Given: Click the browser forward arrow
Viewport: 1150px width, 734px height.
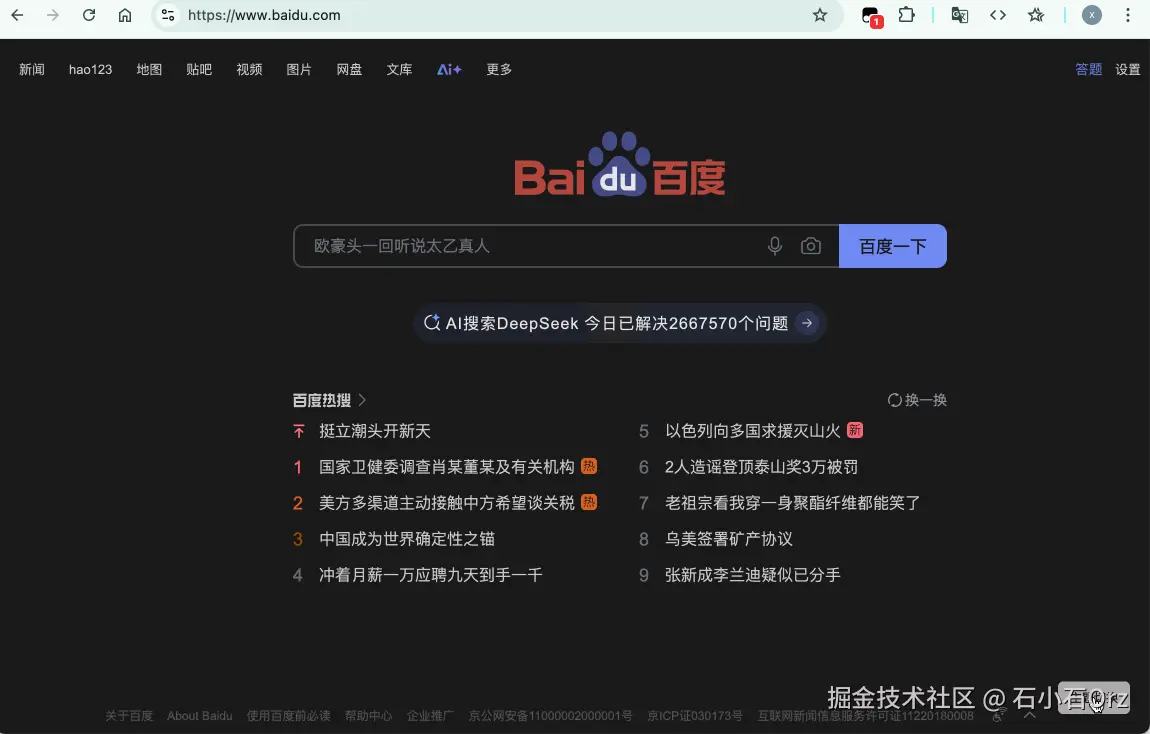Looking at the screenshot, I should tap(53, 15).
